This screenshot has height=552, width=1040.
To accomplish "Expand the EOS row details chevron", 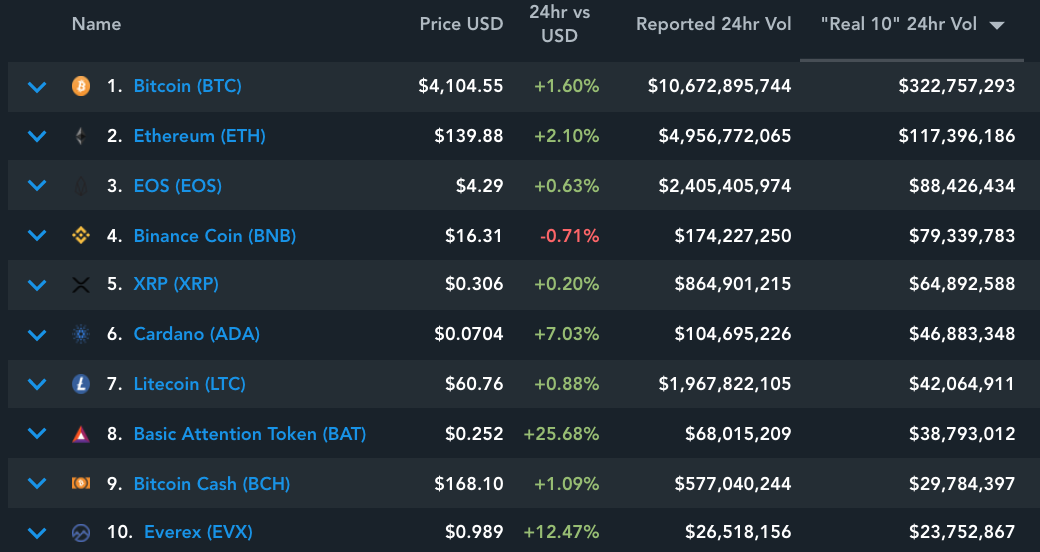I will tap(37, 186).
